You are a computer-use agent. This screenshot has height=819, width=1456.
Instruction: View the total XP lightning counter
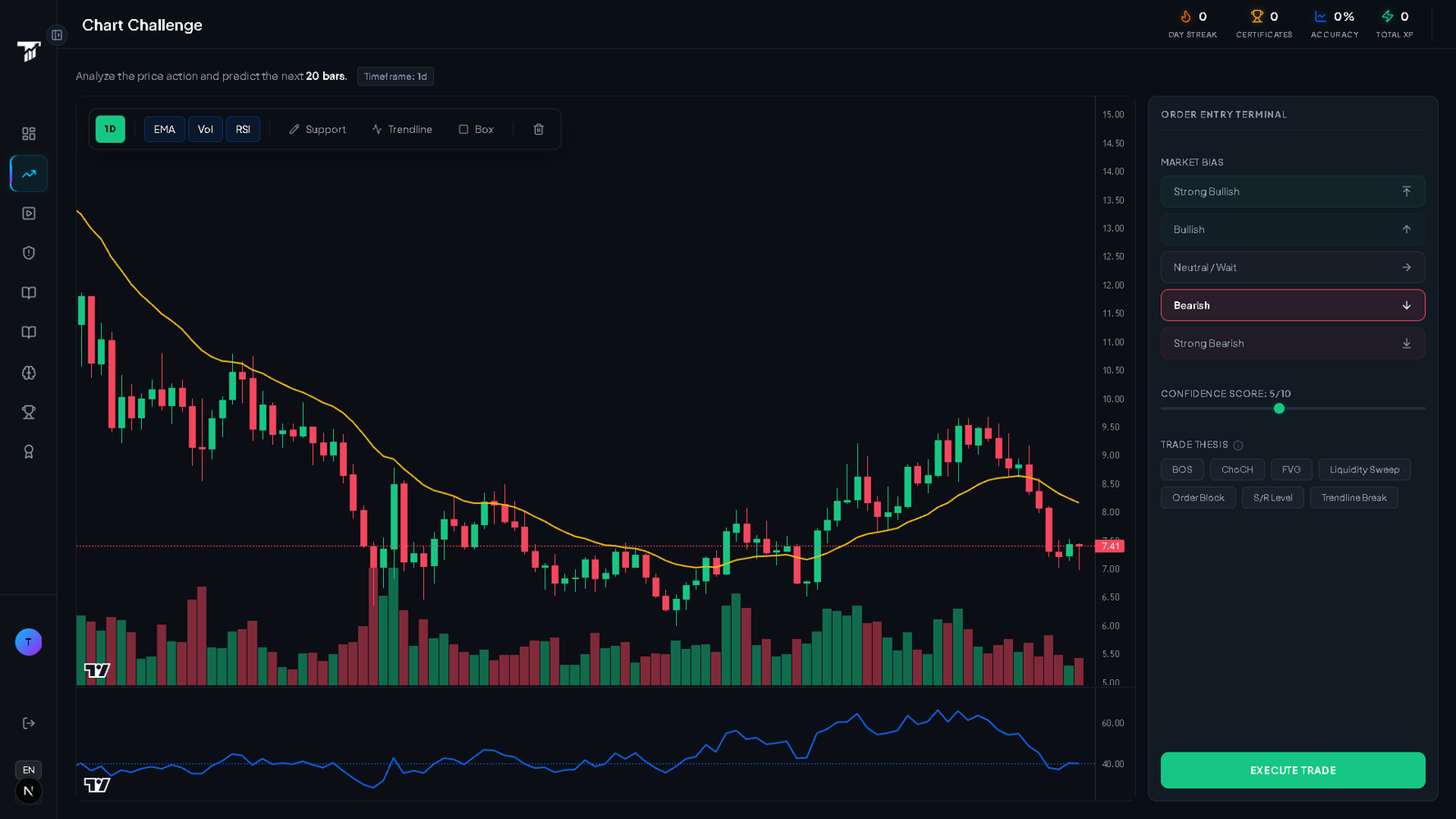pos(1394,24)
